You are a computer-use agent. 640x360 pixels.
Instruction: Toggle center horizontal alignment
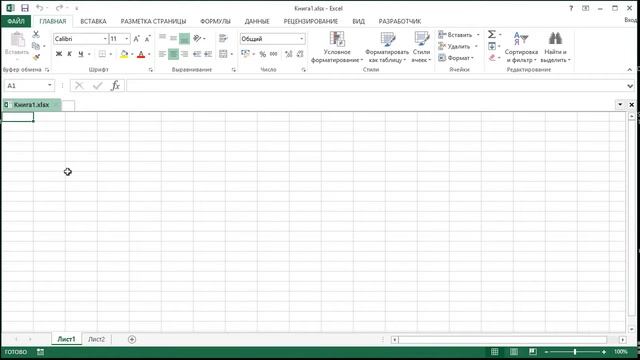point(173,54)
